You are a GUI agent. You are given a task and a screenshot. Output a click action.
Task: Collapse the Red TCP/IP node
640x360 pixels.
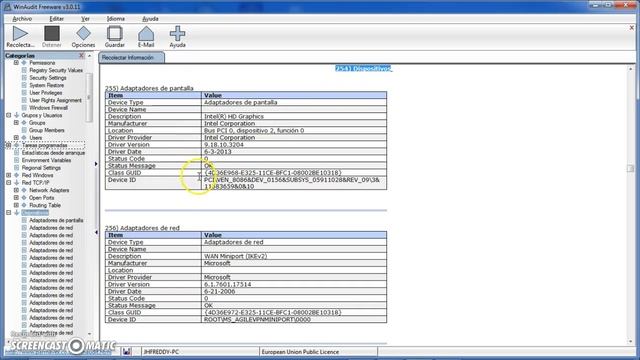coord(9,182)
